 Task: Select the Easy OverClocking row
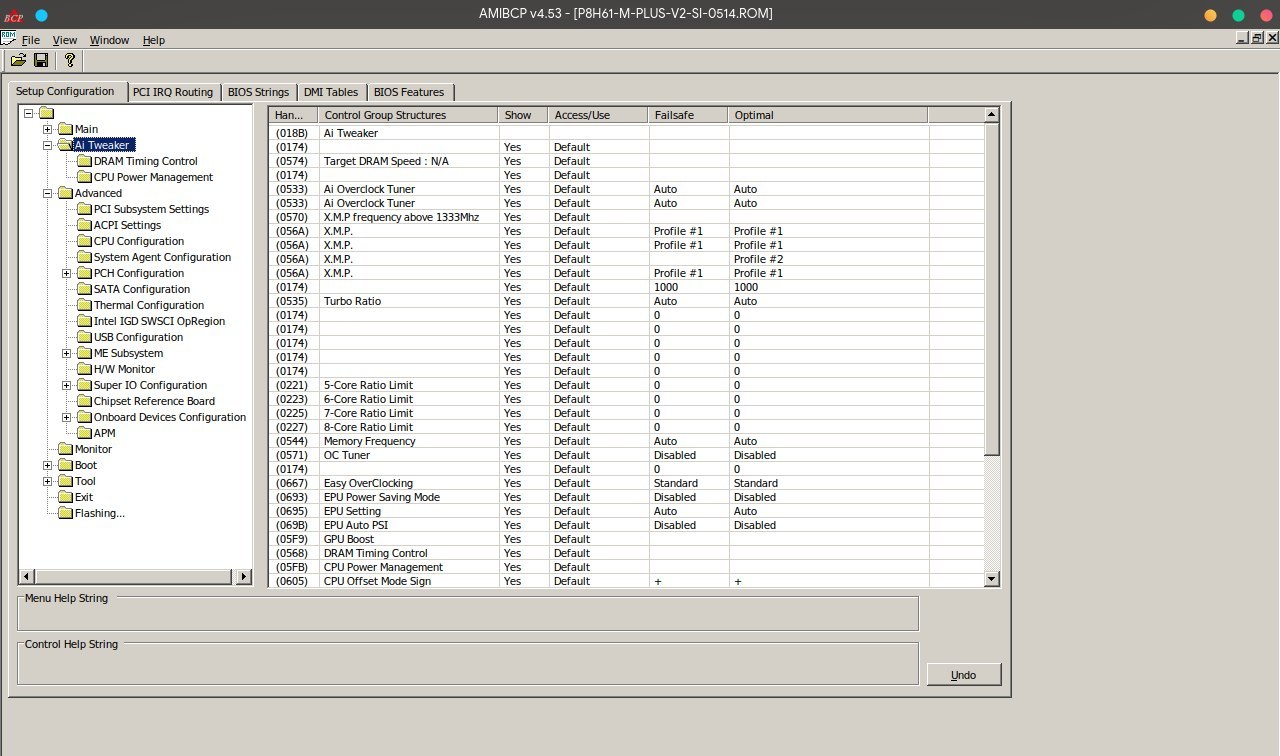pos(626,483)
